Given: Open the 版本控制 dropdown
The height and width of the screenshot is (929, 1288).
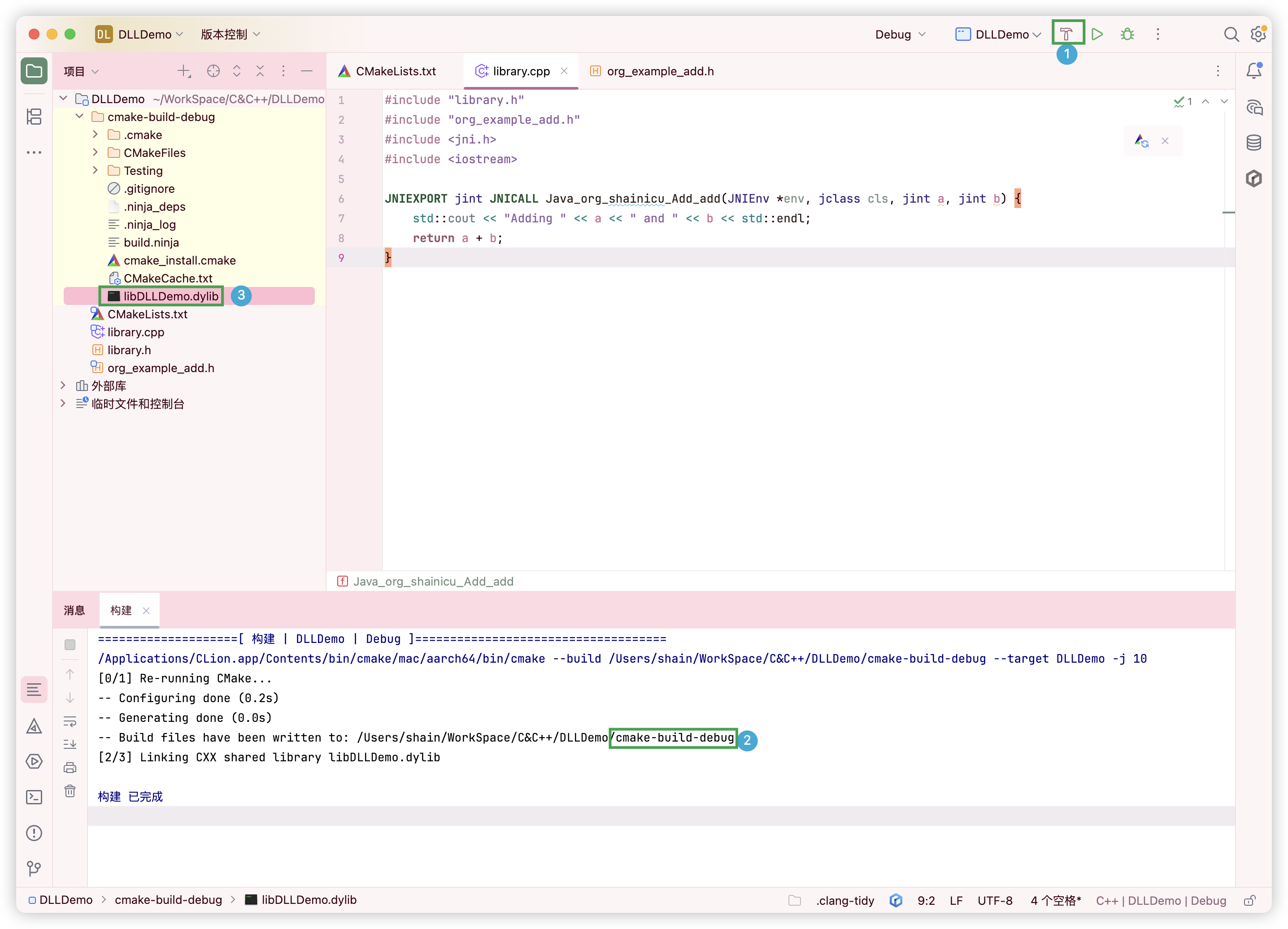Looking at the screenshot, I should tap(230, 34).
